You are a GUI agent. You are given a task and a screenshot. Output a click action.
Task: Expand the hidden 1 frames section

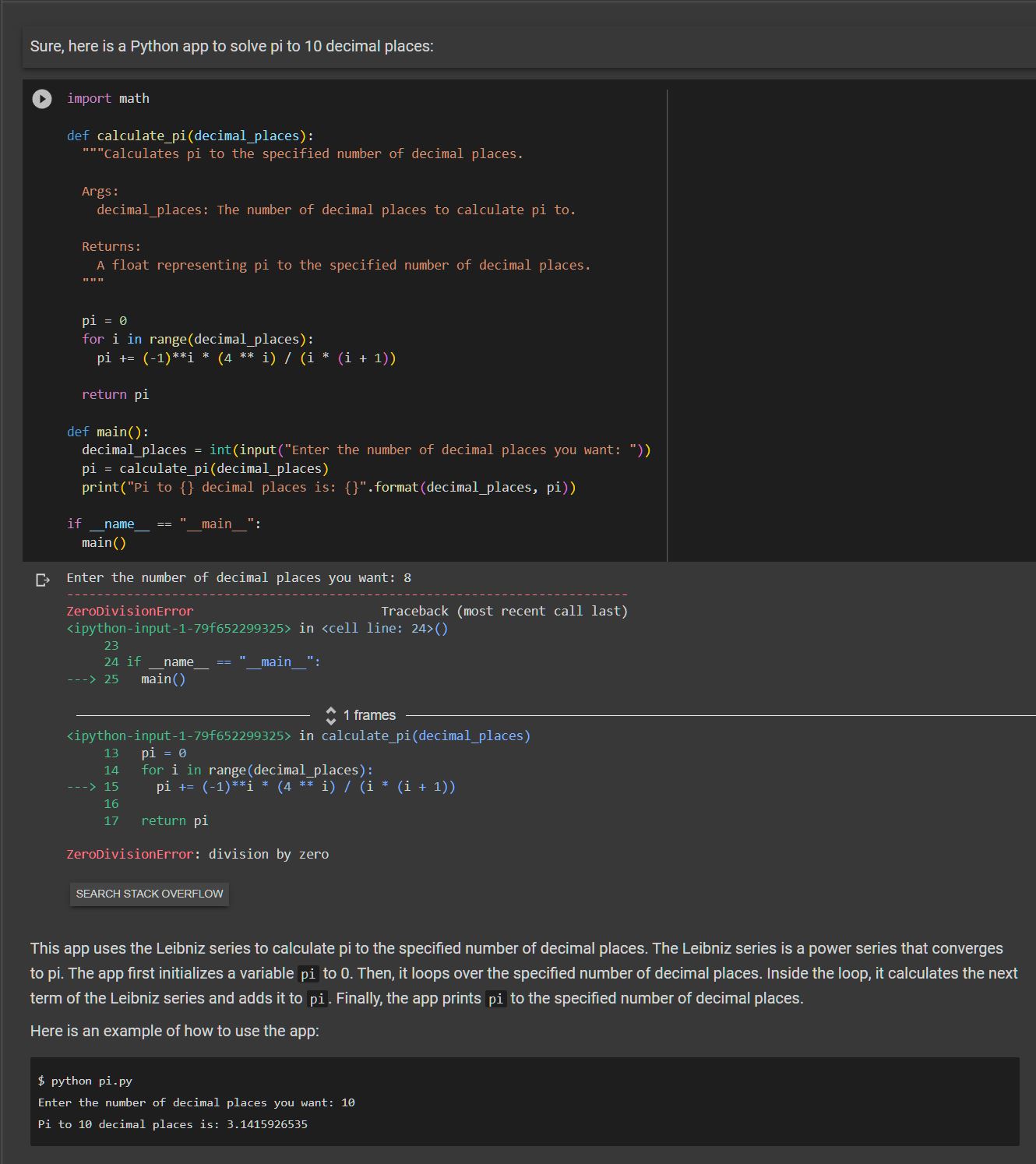[x=369, y=715]
